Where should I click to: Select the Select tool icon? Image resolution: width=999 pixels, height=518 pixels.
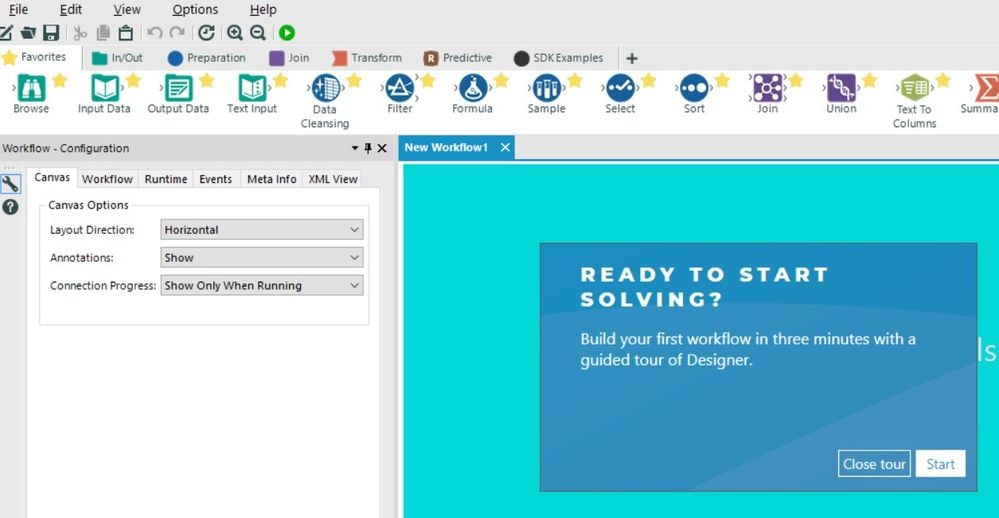[620, 88]
